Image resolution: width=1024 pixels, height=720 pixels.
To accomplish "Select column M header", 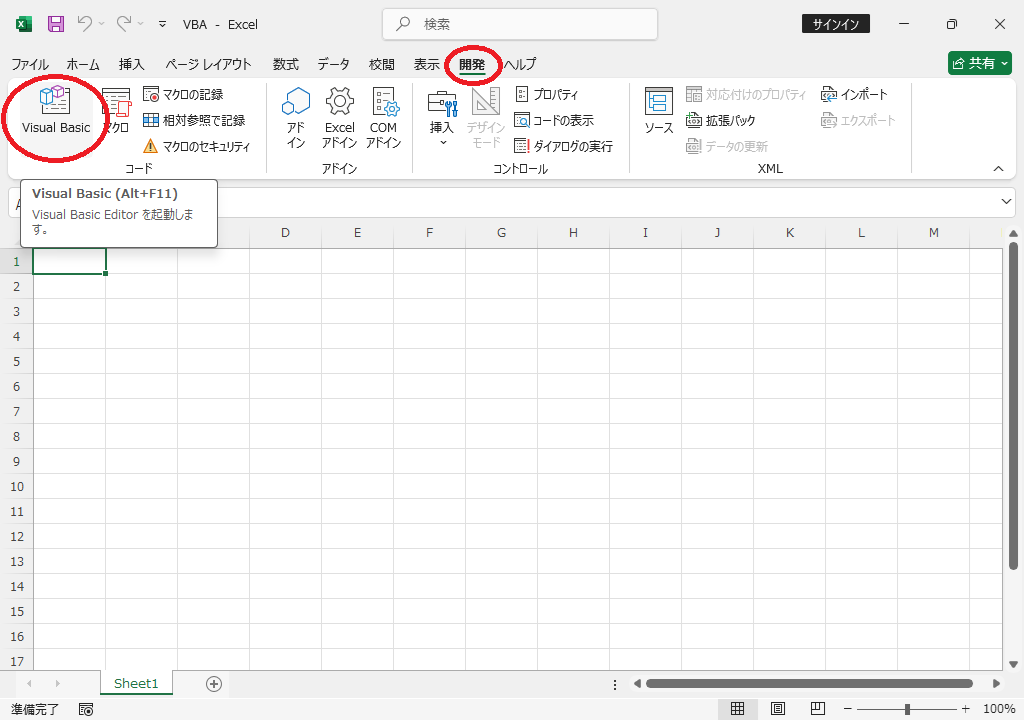I will pos(934,233).
